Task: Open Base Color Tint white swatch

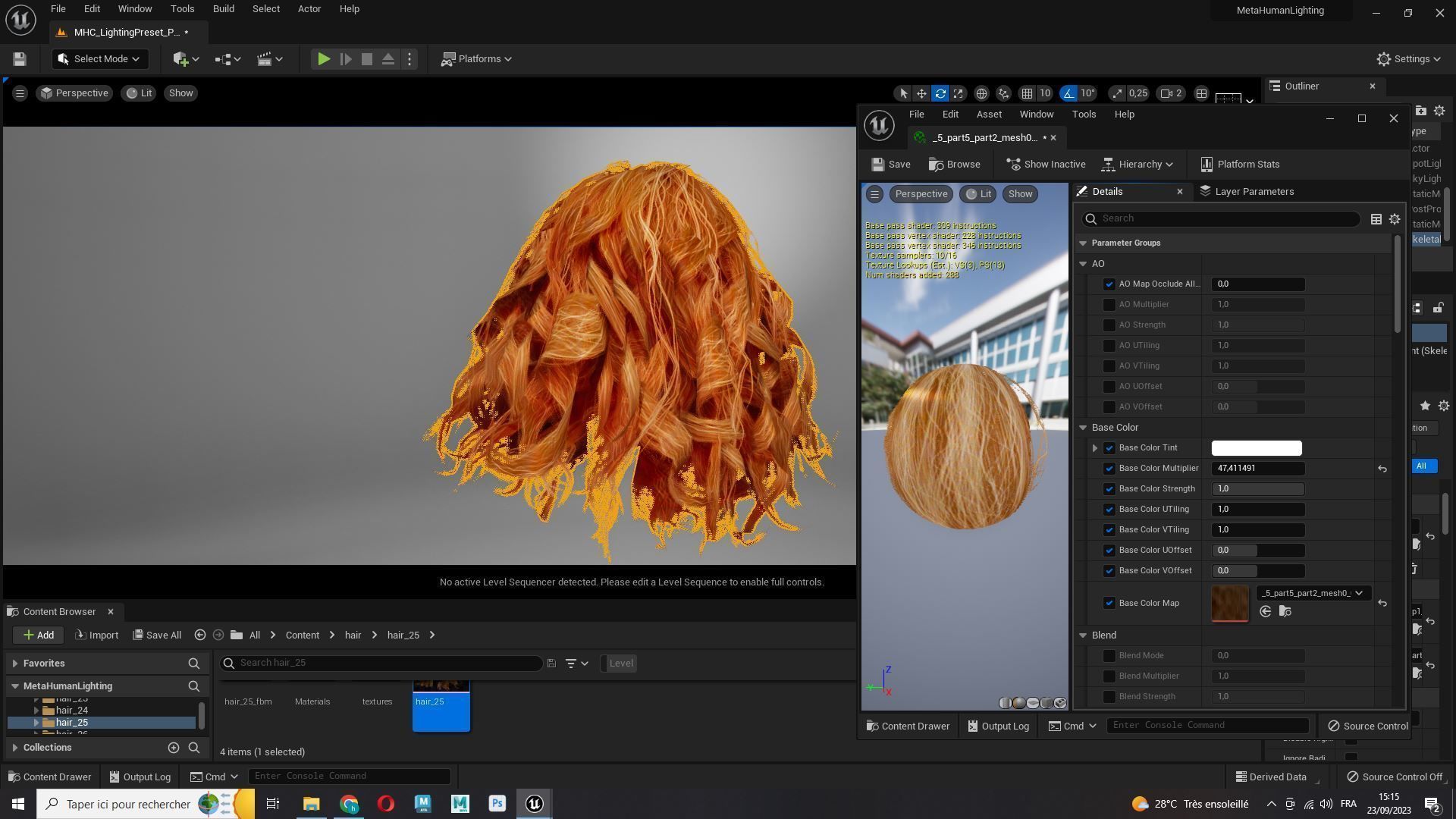Action: (x=1257, y=448)
